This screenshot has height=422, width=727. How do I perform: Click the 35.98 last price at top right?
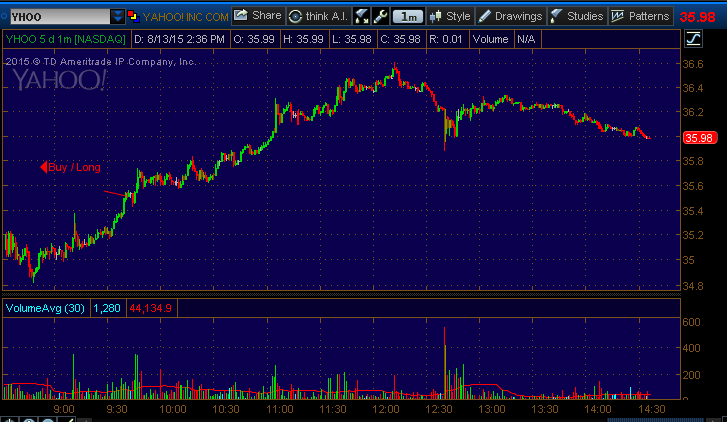tap(697, 17)
